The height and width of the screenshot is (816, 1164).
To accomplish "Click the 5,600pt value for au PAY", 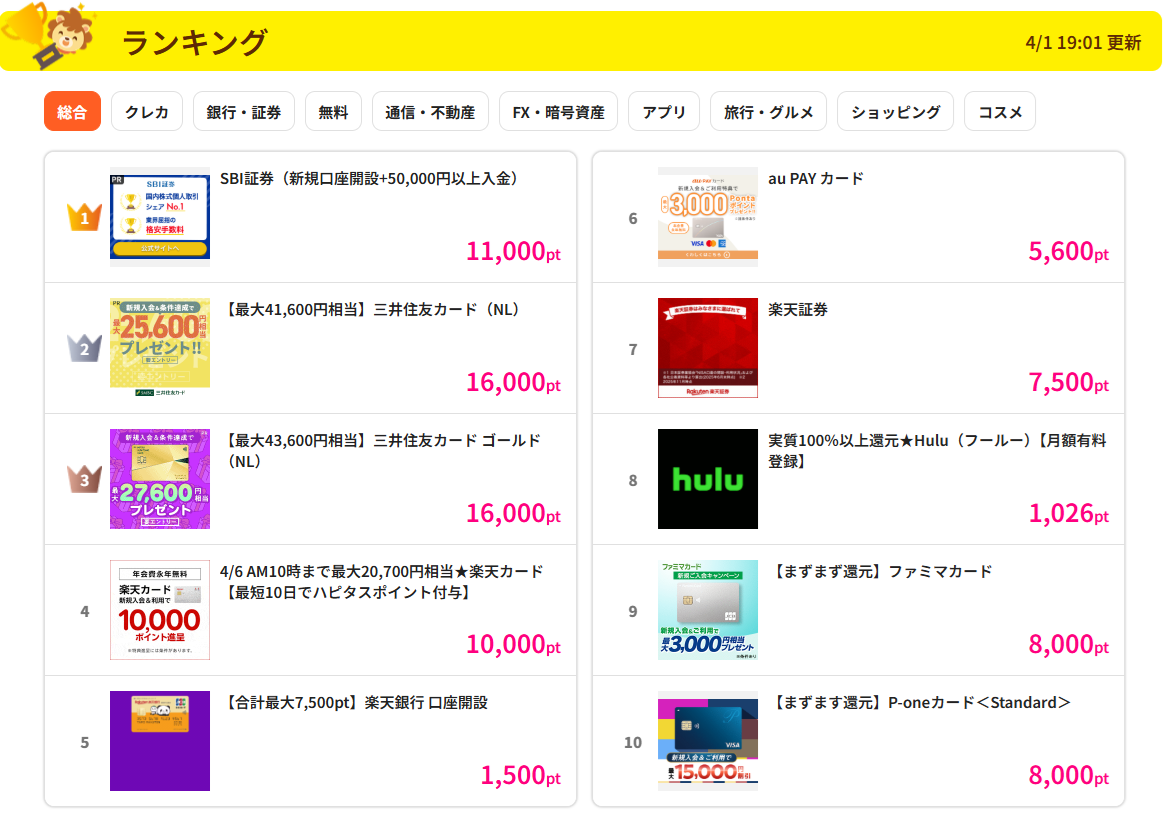I will pos(1068,252).
